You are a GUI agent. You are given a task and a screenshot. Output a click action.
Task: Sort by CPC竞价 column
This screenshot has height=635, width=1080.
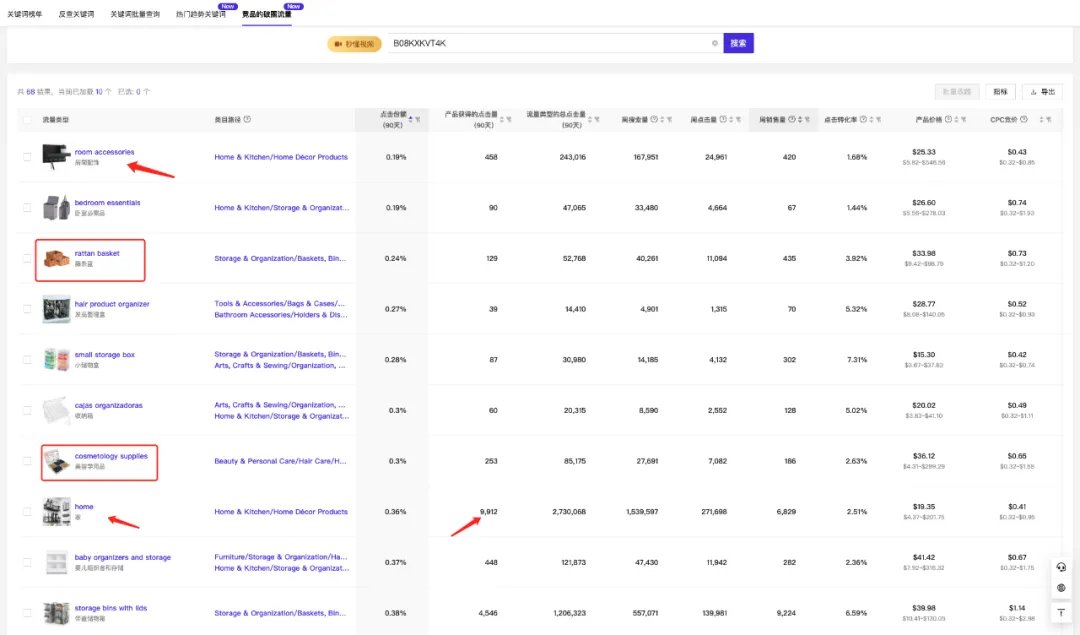click(1041, 120)
